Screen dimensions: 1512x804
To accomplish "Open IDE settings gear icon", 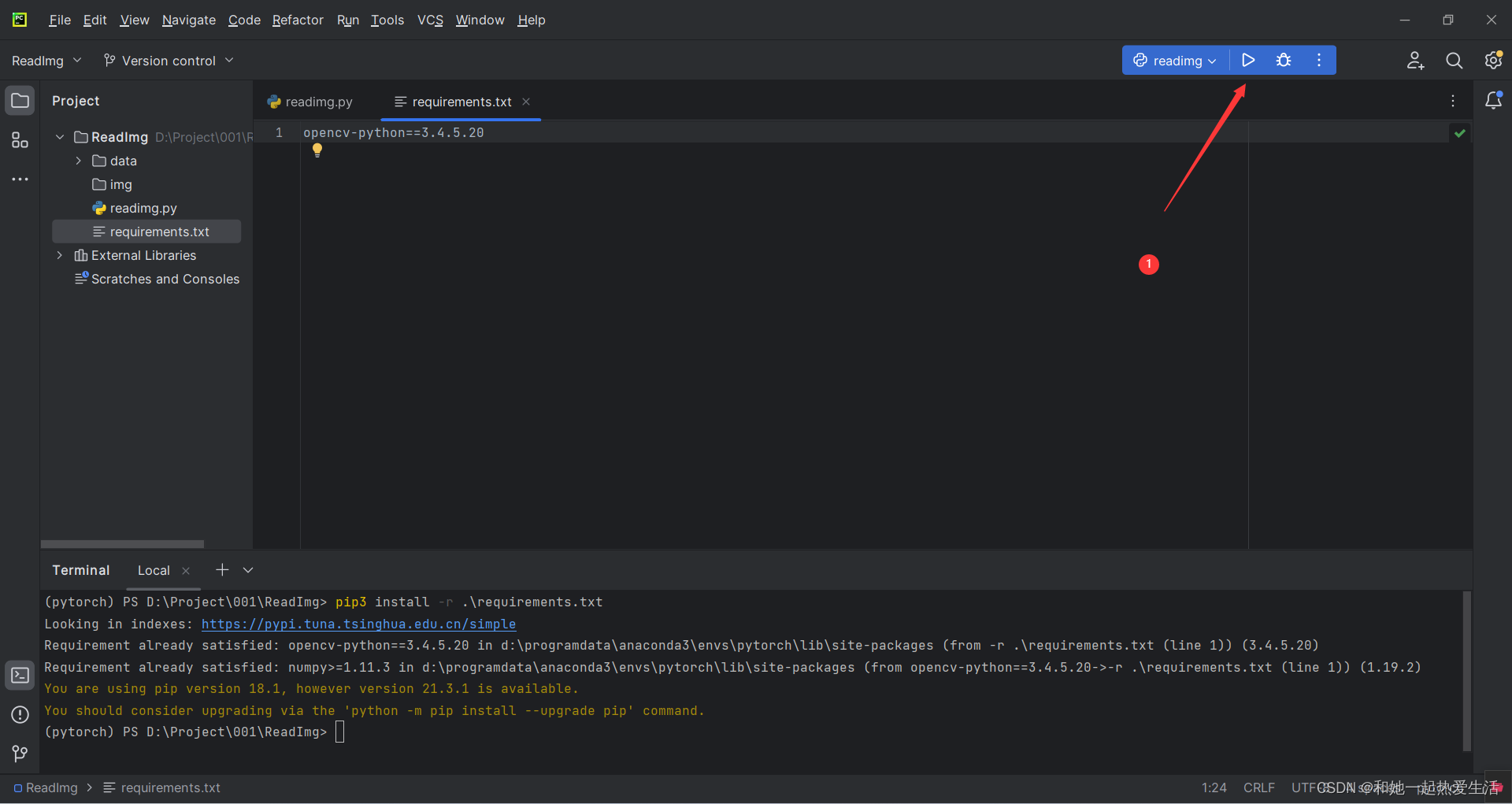I will (x=1493, y=61).
